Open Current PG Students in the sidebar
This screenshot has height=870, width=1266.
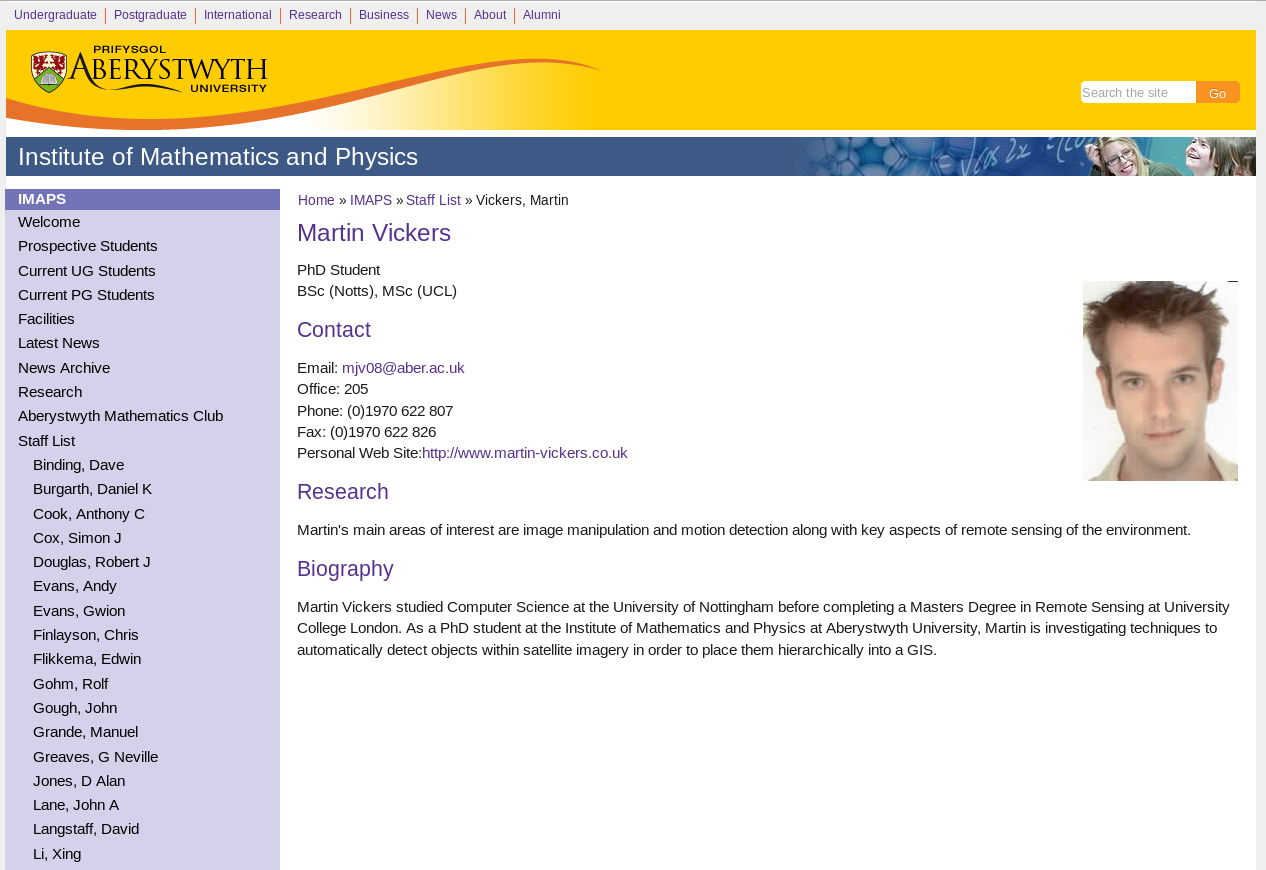tap(86, 295)
